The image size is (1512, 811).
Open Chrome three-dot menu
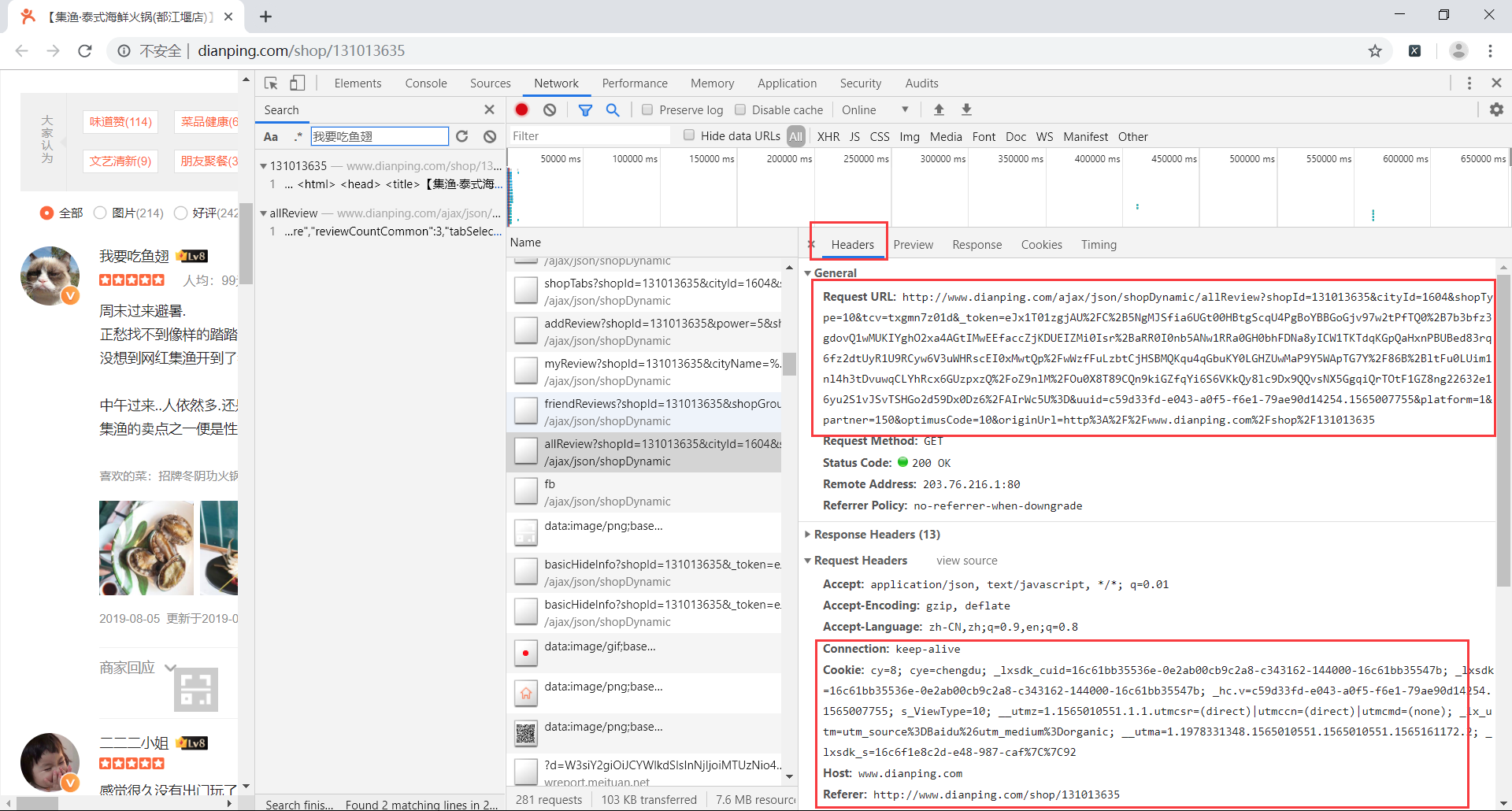pos(1490,50)
